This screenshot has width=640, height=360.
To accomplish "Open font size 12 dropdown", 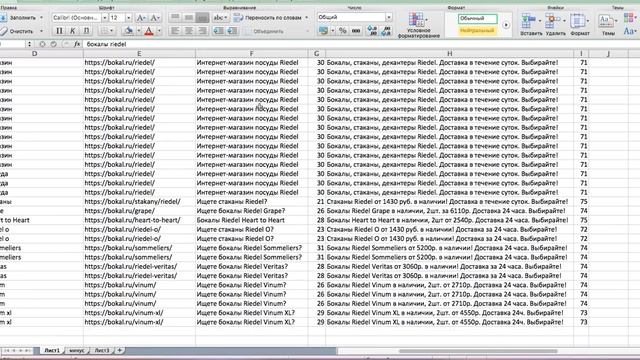I will 129,18.
